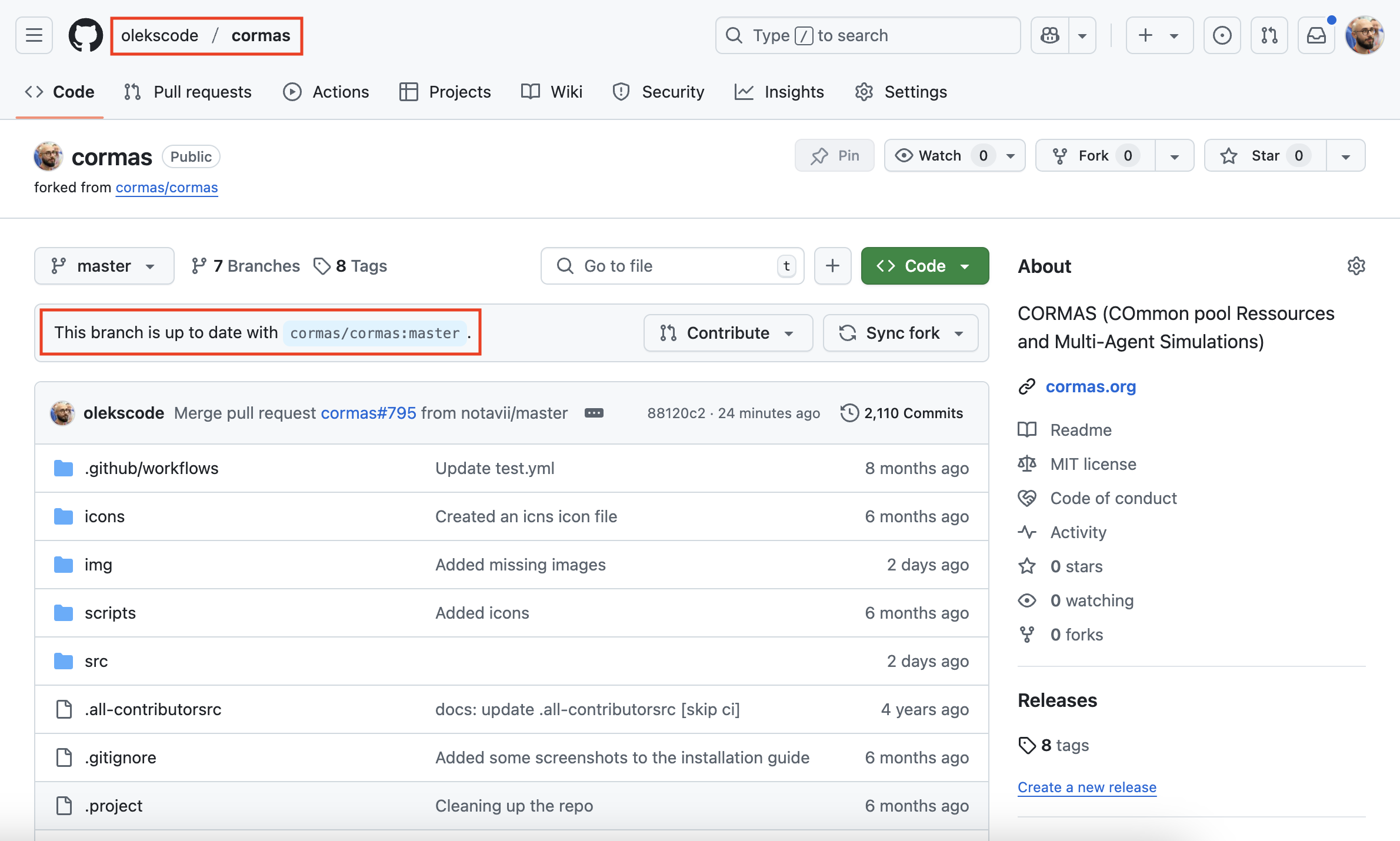The height and width of the screenshot is (841, 1400).
Task: Click Create a new release link
Action: 1086,787
